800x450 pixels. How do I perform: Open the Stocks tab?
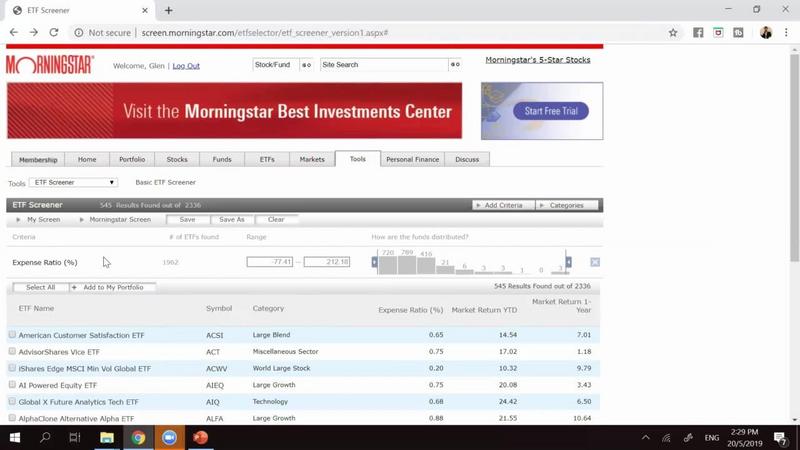click(177, 160)
